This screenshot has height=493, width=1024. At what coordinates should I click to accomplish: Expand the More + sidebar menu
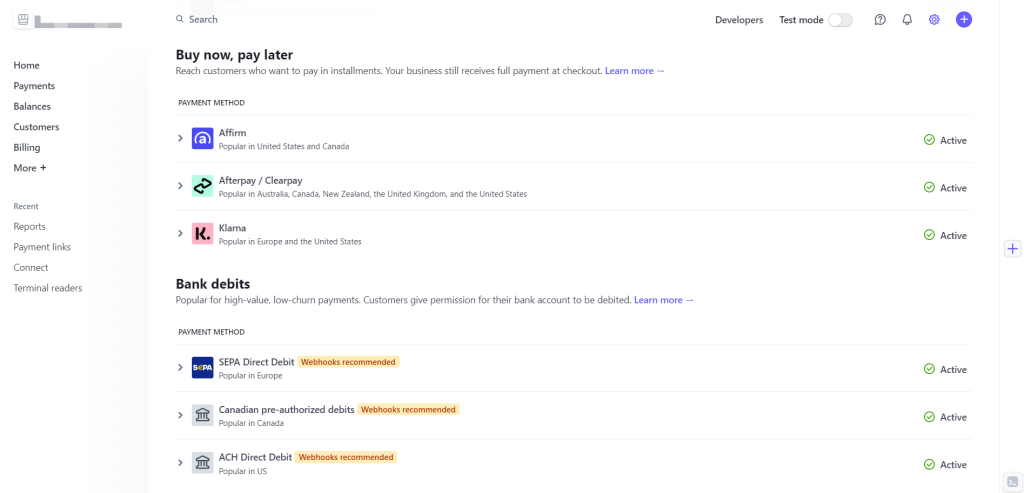click(x=30, y=168)
